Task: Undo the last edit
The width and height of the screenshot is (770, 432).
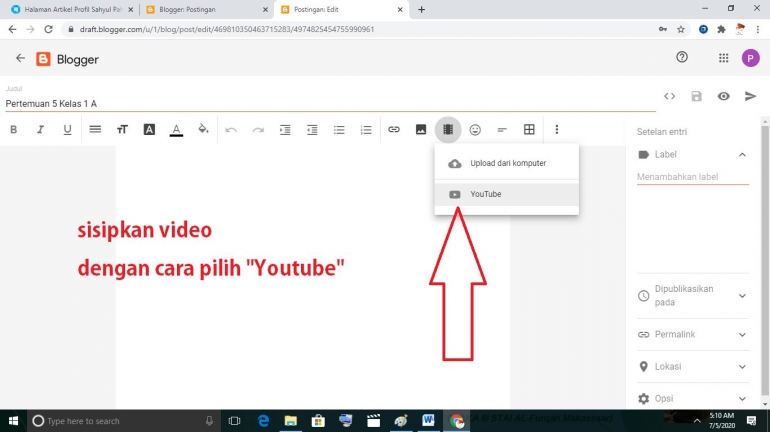Action: [x=231, y=130]
